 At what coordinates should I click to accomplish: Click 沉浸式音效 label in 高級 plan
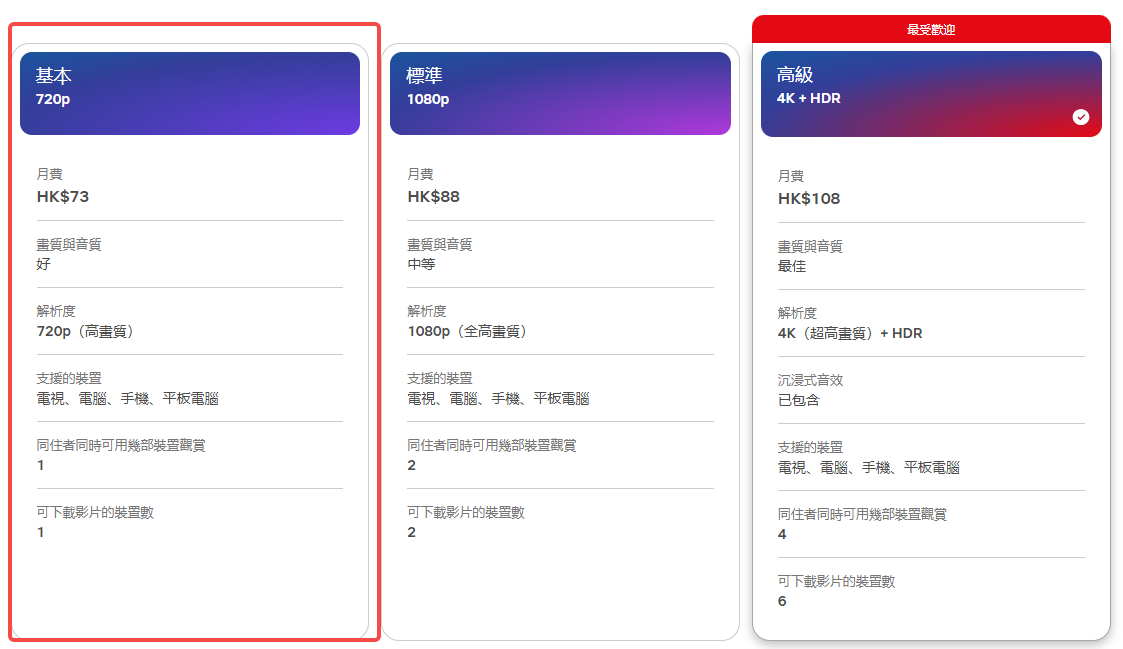click(x=811, y=381)
